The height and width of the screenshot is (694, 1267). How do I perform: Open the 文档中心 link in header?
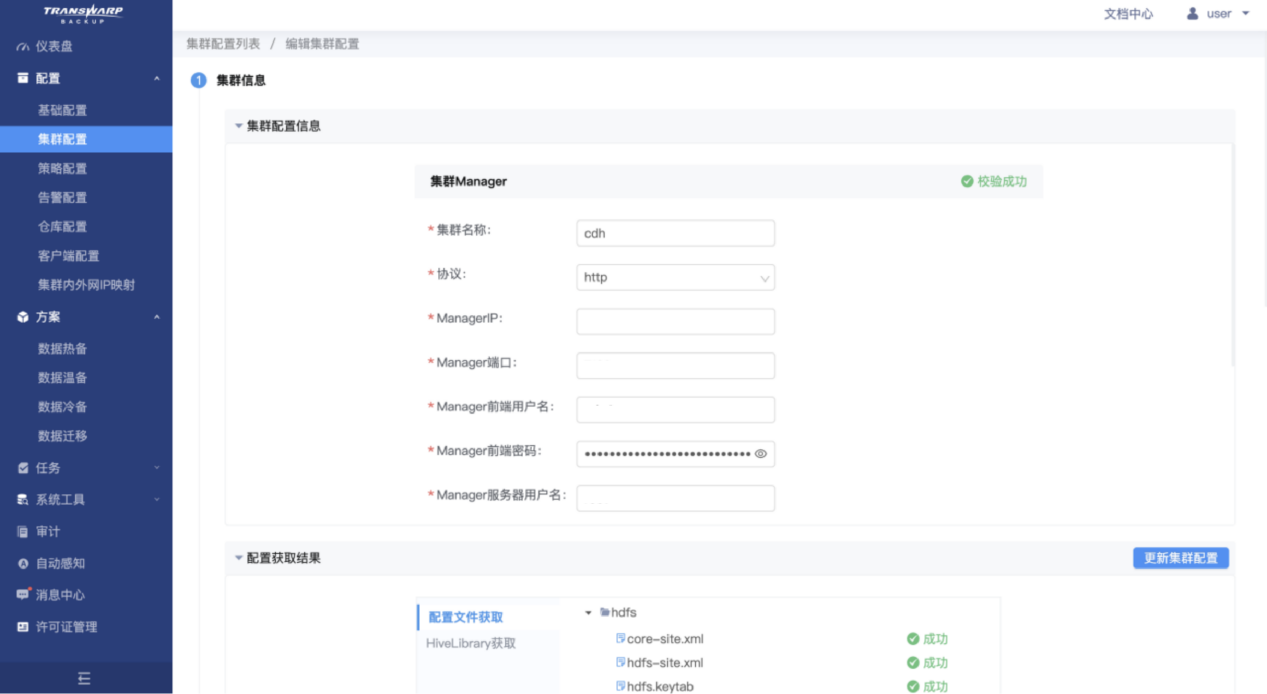[1128, 14]
